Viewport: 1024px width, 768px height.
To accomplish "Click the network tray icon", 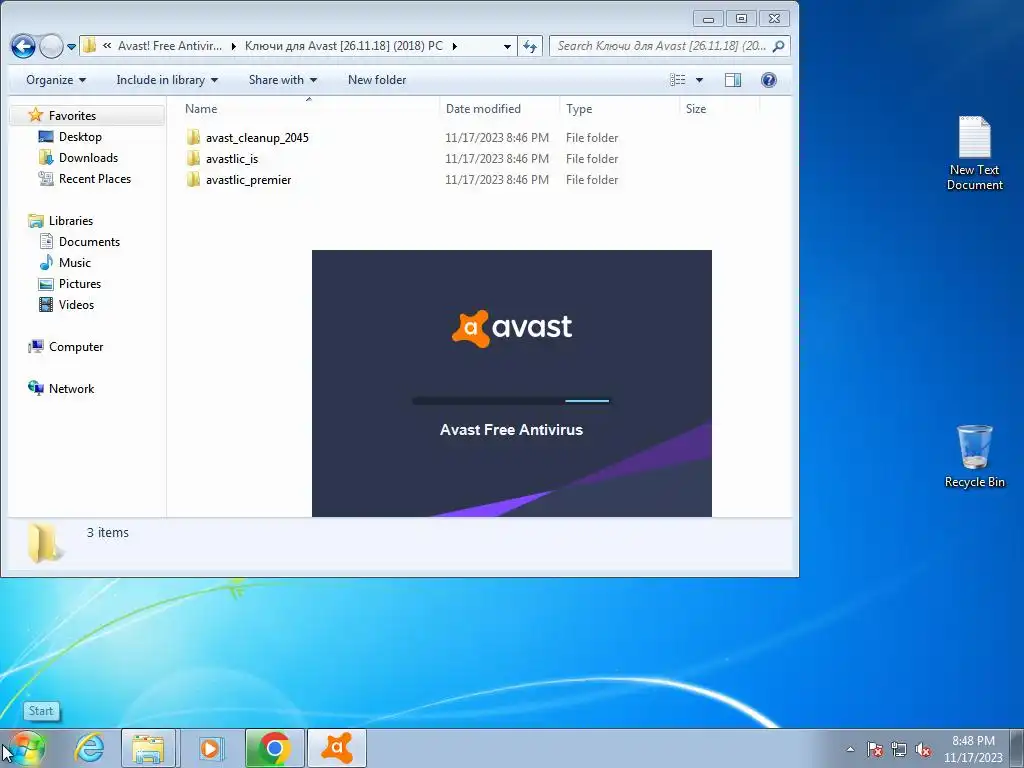I will [x=899, y=750].
